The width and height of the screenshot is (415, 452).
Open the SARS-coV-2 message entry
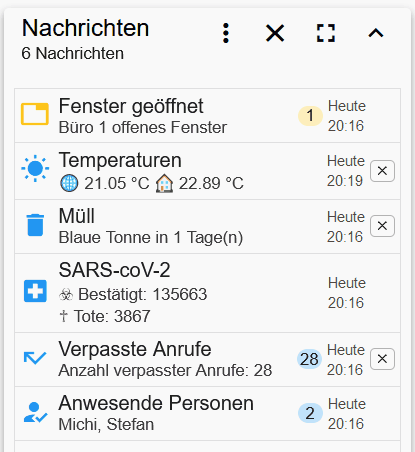click(207, 293)
